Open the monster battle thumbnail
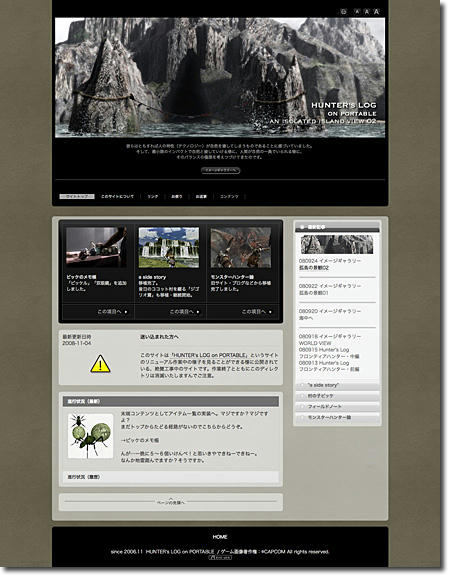470x577 pixels. (x=241, y=247)
